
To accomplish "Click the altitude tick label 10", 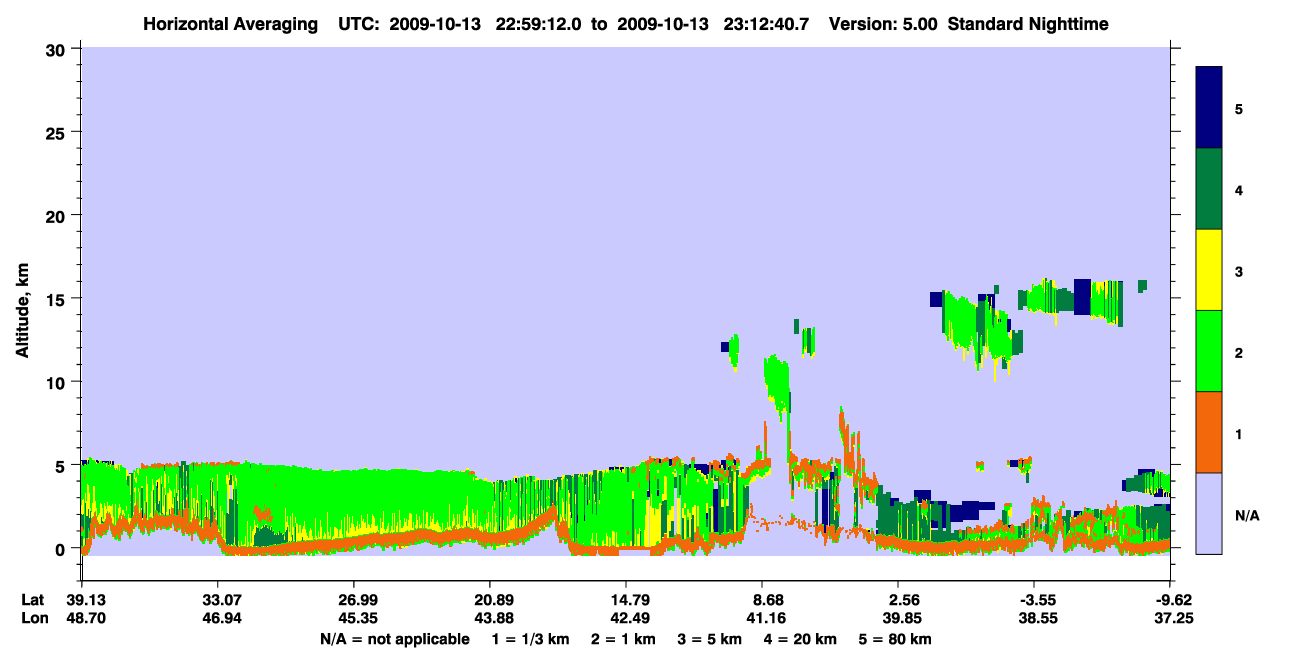I will pos(58,382).
